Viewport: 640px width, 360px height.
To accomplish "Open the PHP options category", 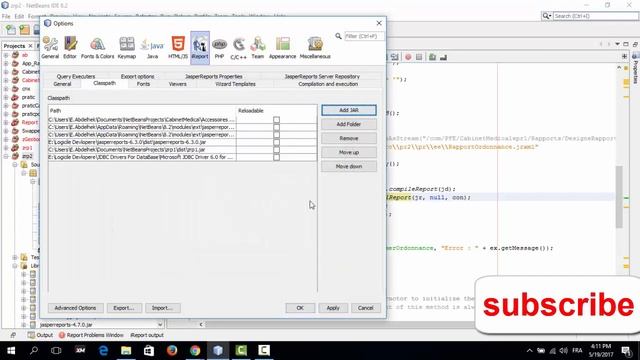I will pyautogui.click(x=219, y=48).
